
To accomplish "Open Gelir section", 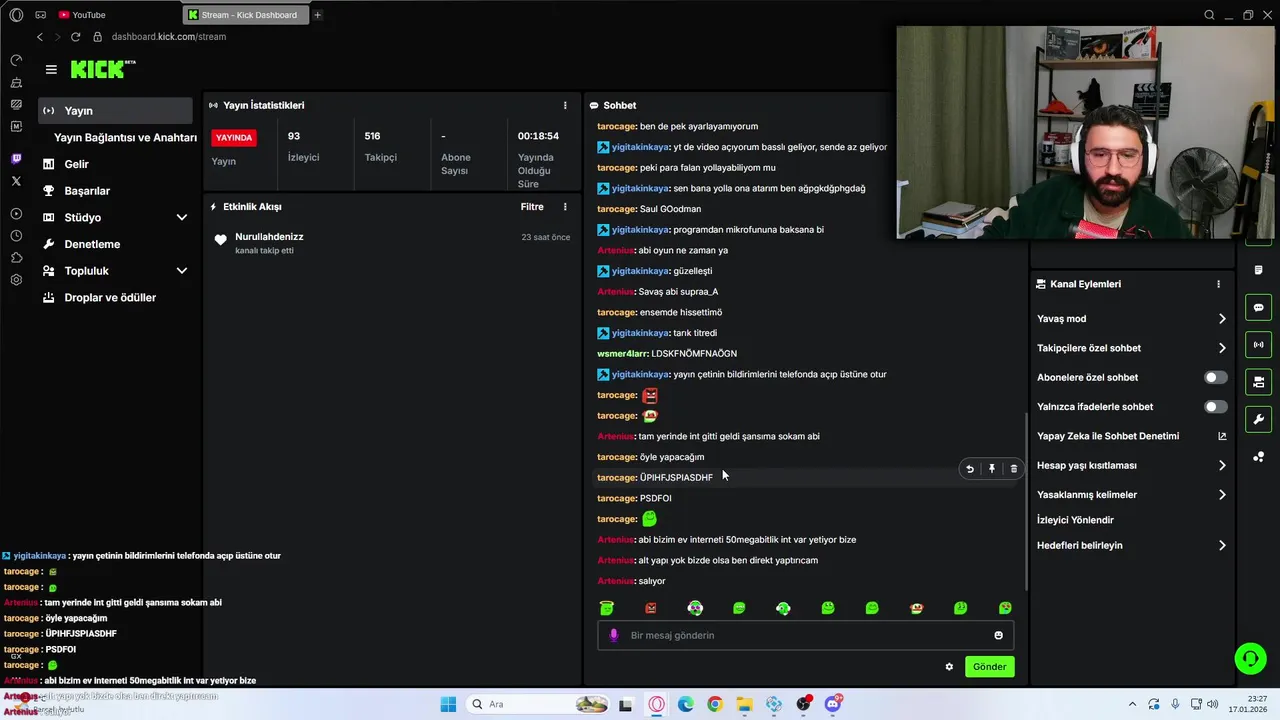I will point(76,164).
